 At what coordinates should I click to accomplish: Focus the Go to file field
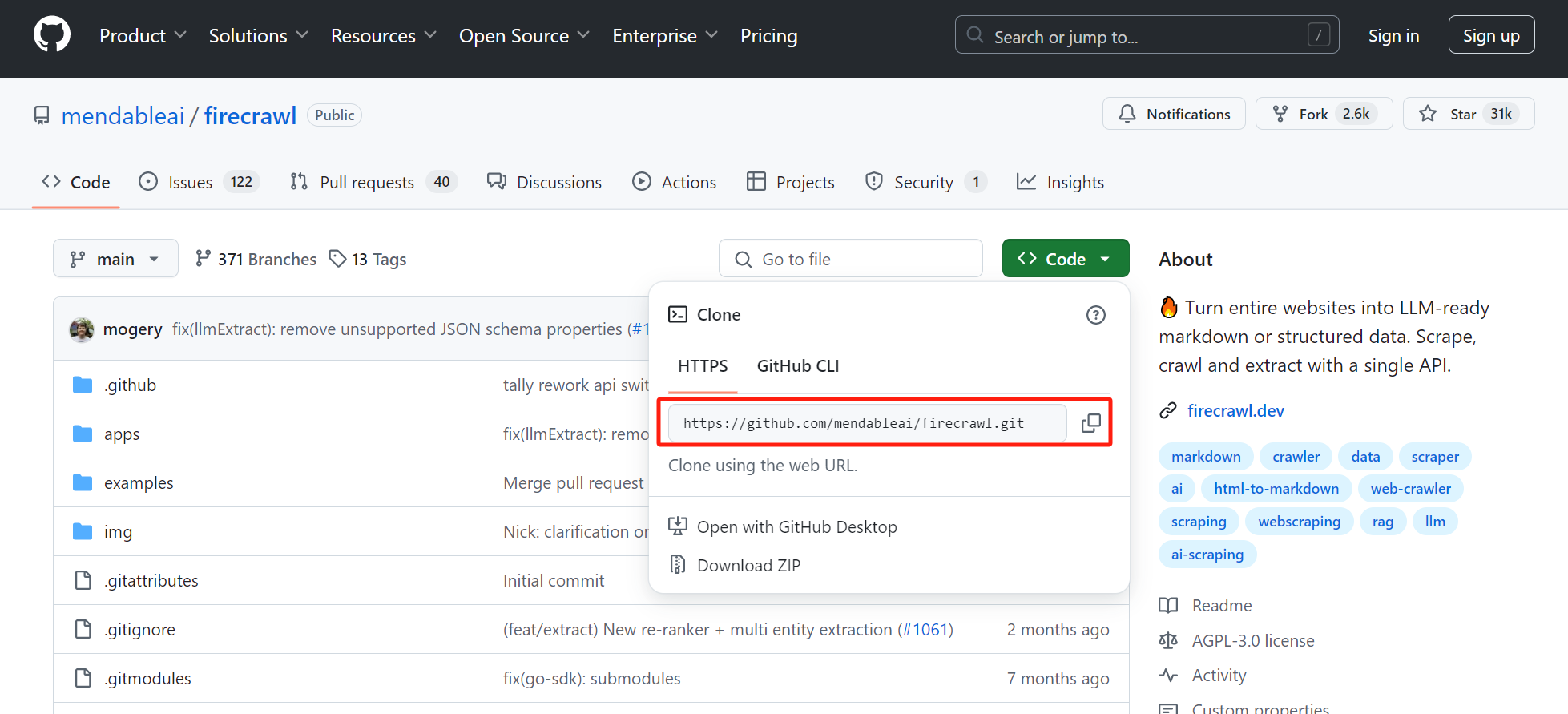(x=851, y=259)
